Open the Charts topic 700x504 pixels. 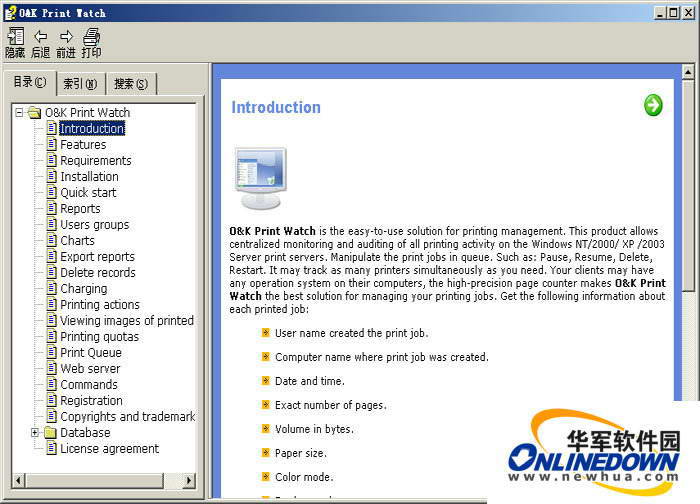pos(77,241)
